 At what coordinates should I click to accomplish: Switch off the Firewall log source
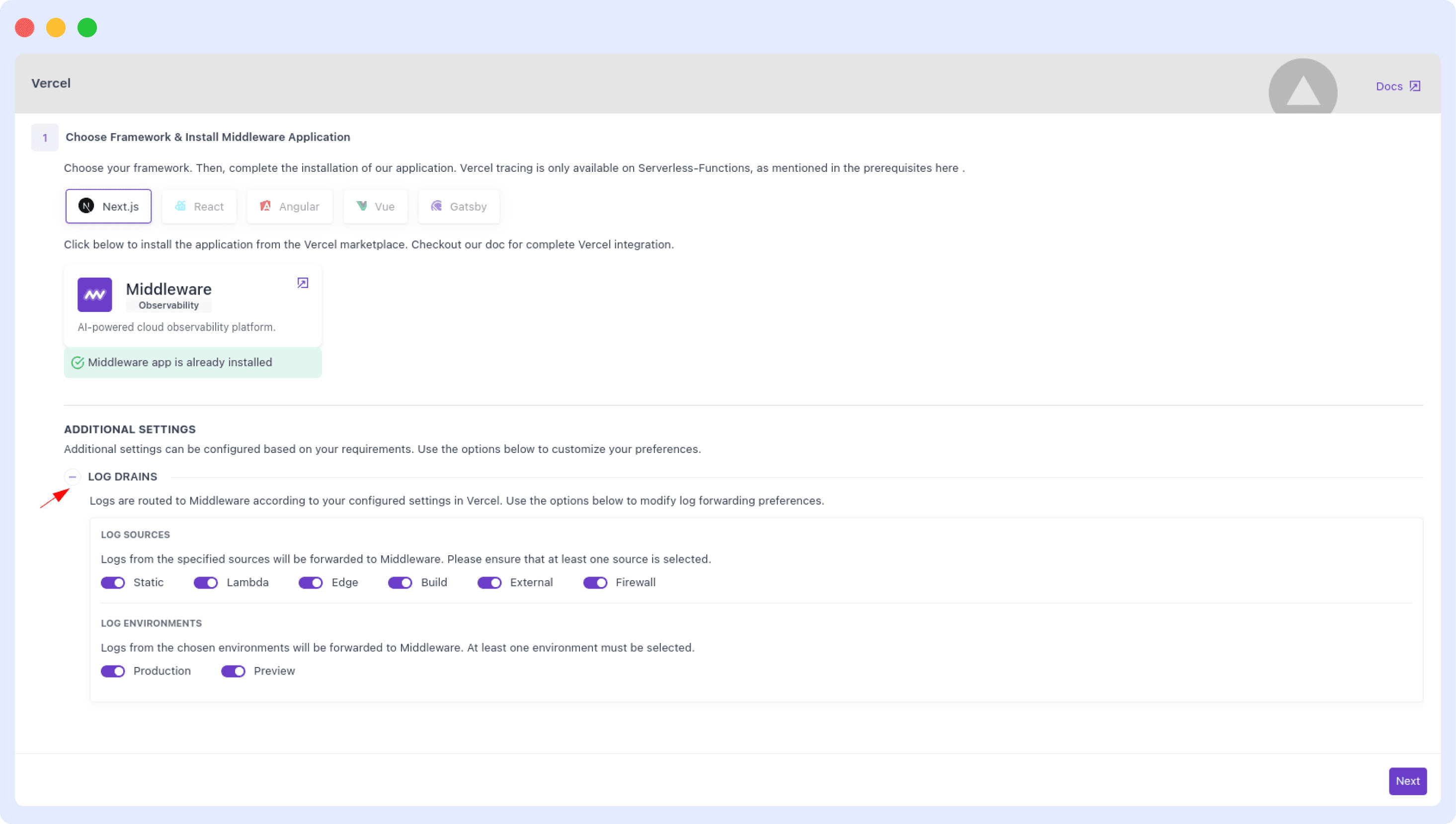pyautogui.click(x=595, y=583)
